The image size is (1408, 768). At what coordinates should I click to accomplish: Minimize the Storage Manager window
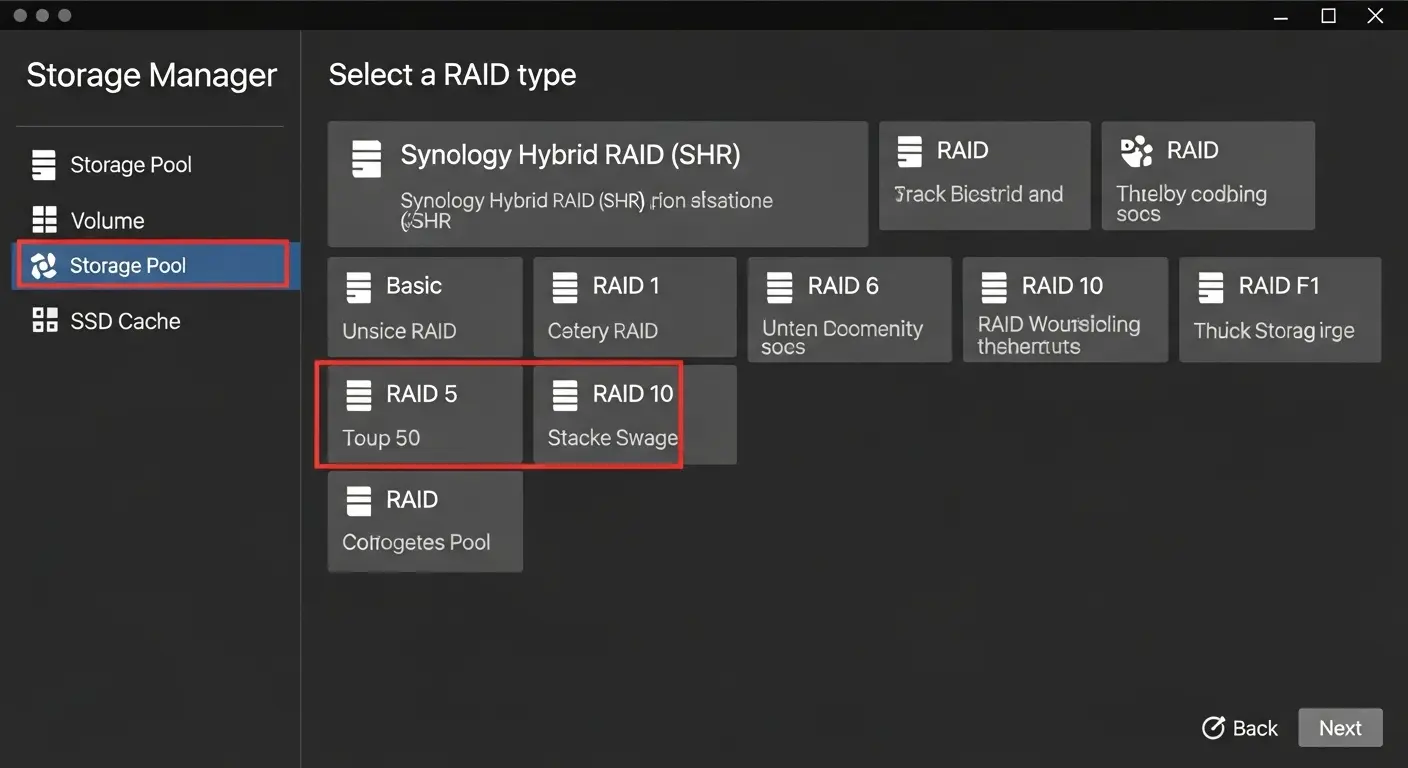coord(1282,16)
